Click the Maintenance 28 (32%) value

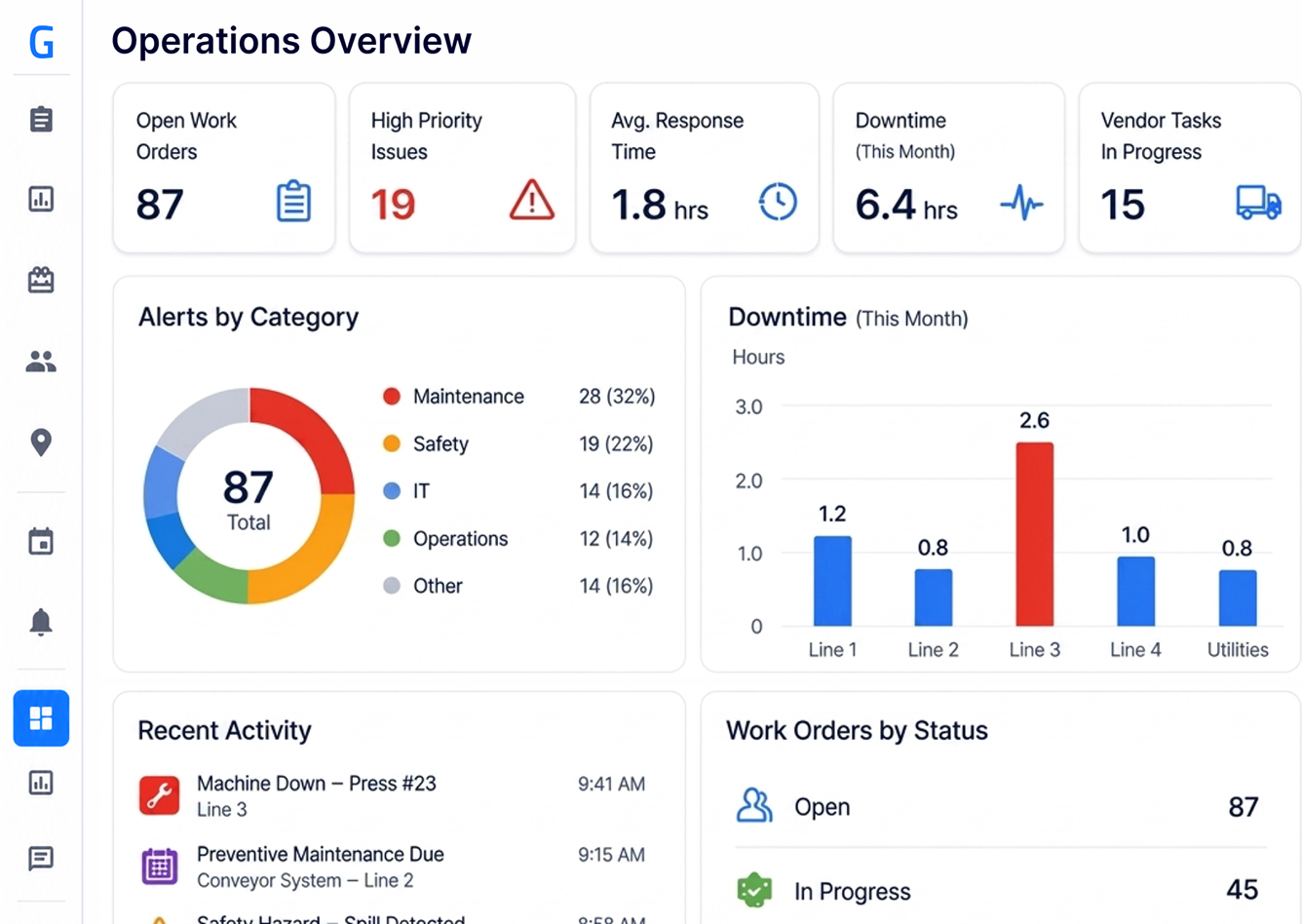617,397
